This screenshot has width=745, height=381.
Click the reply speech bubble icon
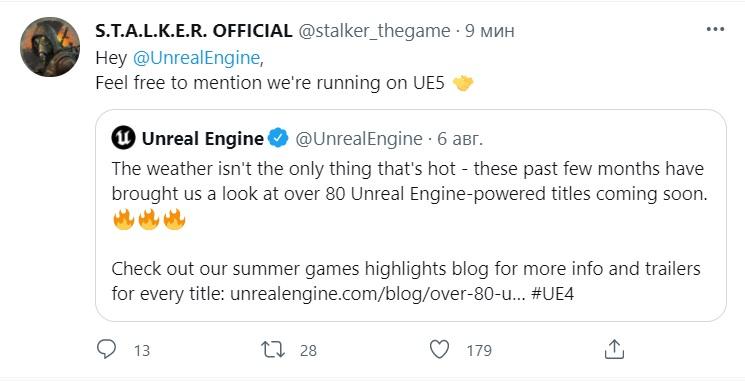[106, 349]
